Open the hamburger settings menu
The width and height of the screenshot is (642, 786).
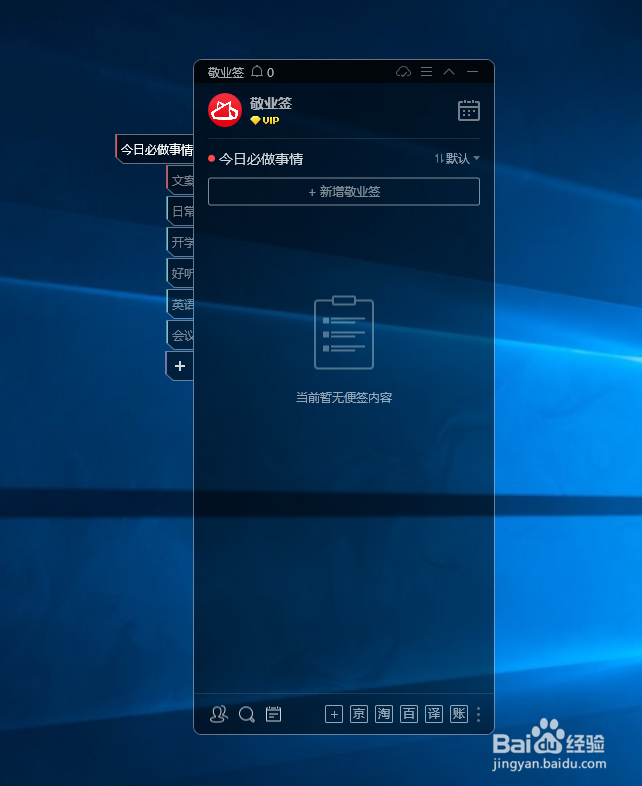426,72
